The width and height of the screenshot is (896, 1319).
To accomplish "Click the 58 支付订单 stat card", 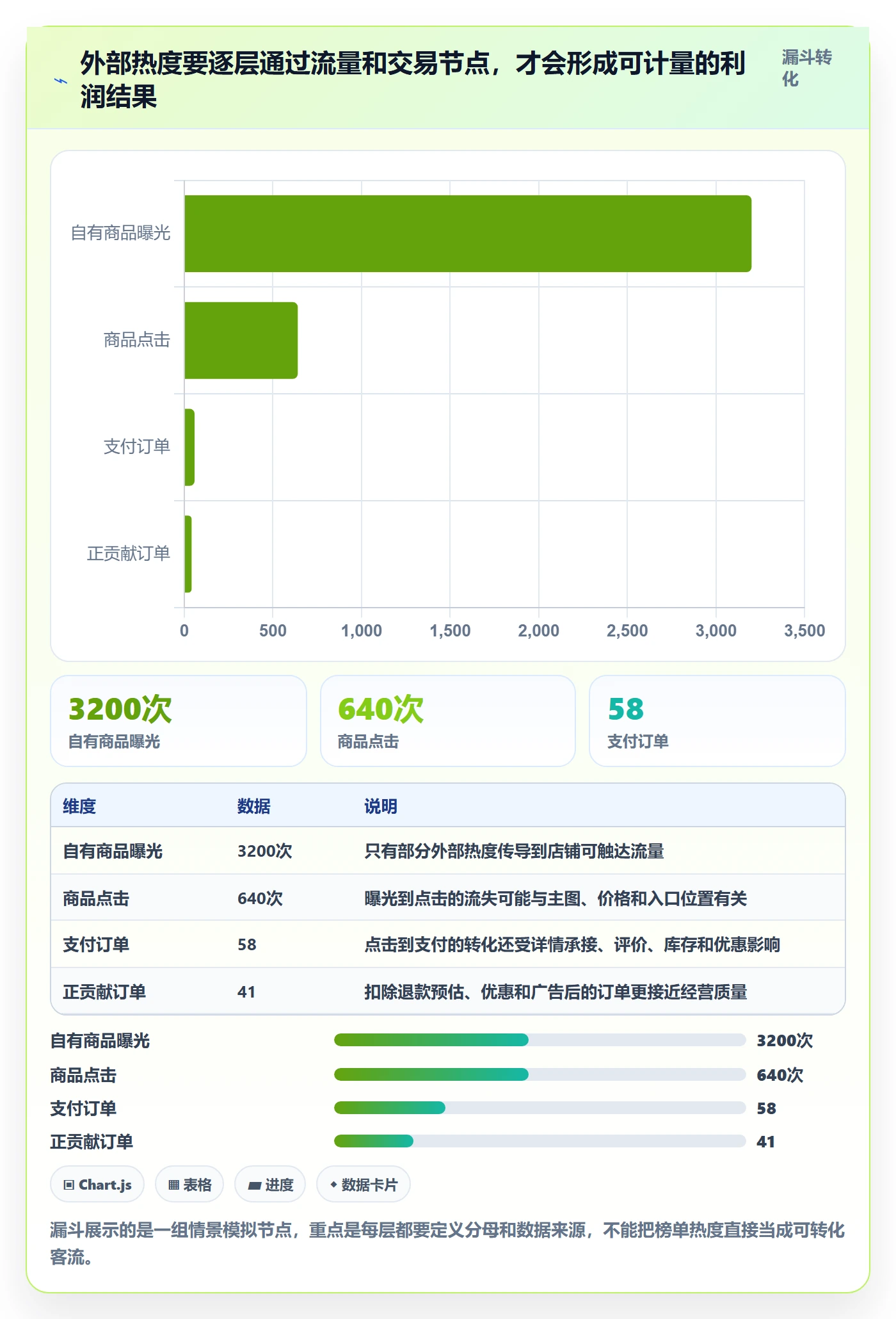I will [x=717, y=721].
